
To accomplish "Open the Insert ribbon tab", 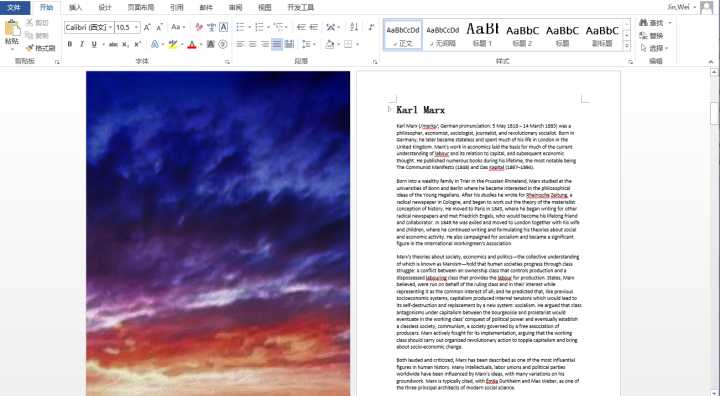I will coord(75,7).
